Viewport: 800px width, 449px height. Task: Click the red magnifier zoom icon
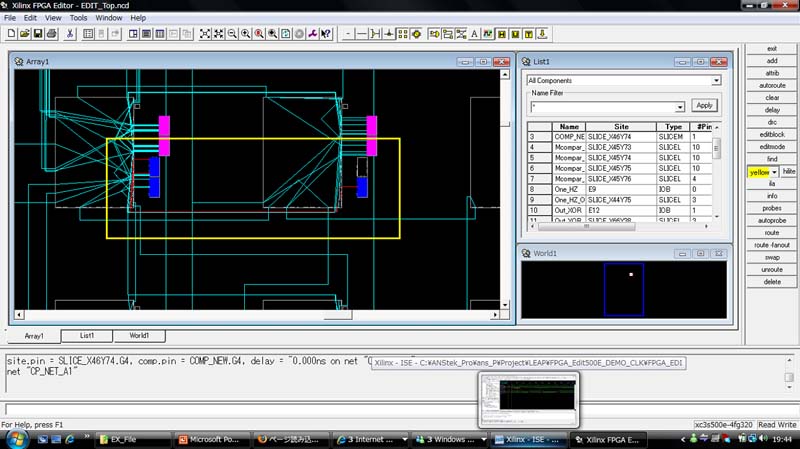tap(259, 34)
